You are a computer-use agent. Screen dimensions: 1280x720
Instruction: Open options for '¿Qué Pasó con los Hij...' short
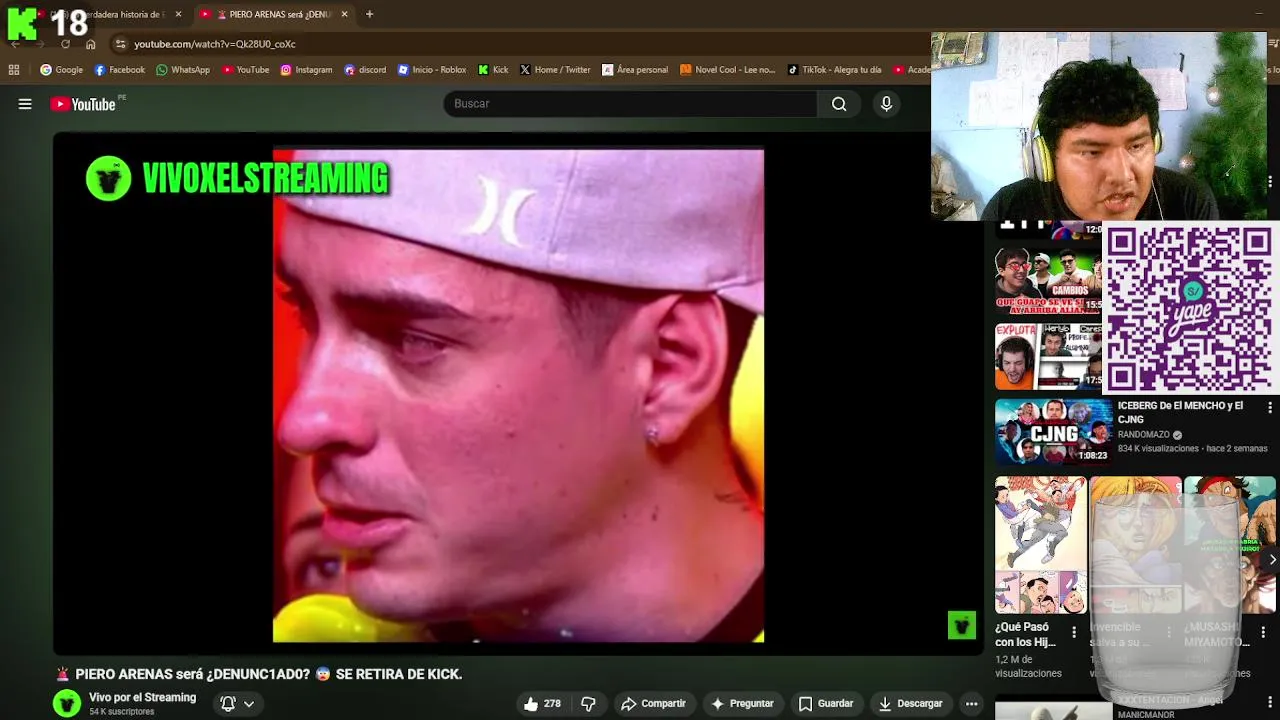point(1074,632)
